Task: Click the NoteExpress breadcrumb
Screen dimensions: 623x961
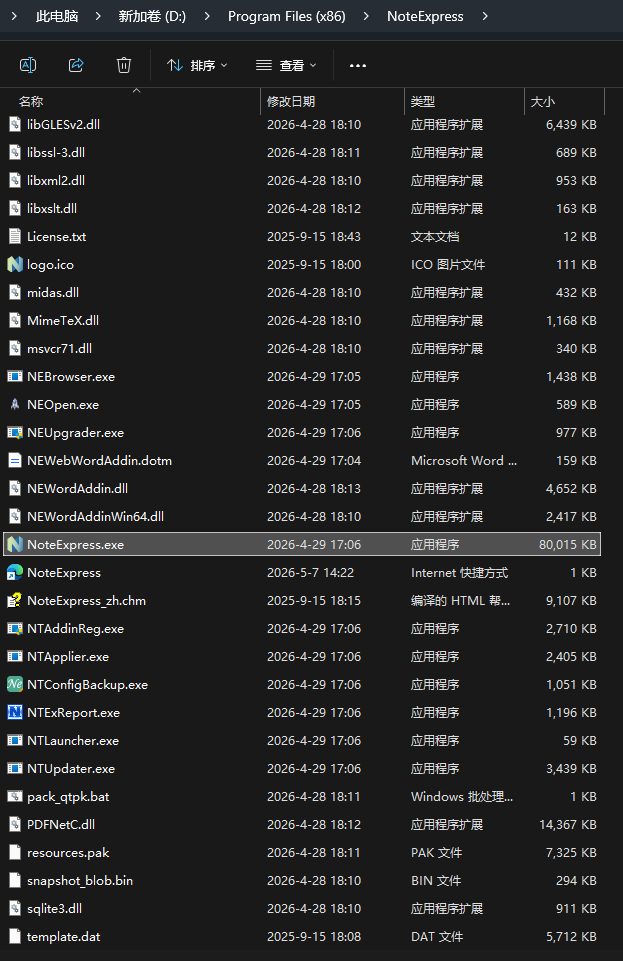Action: coord(425,17)
